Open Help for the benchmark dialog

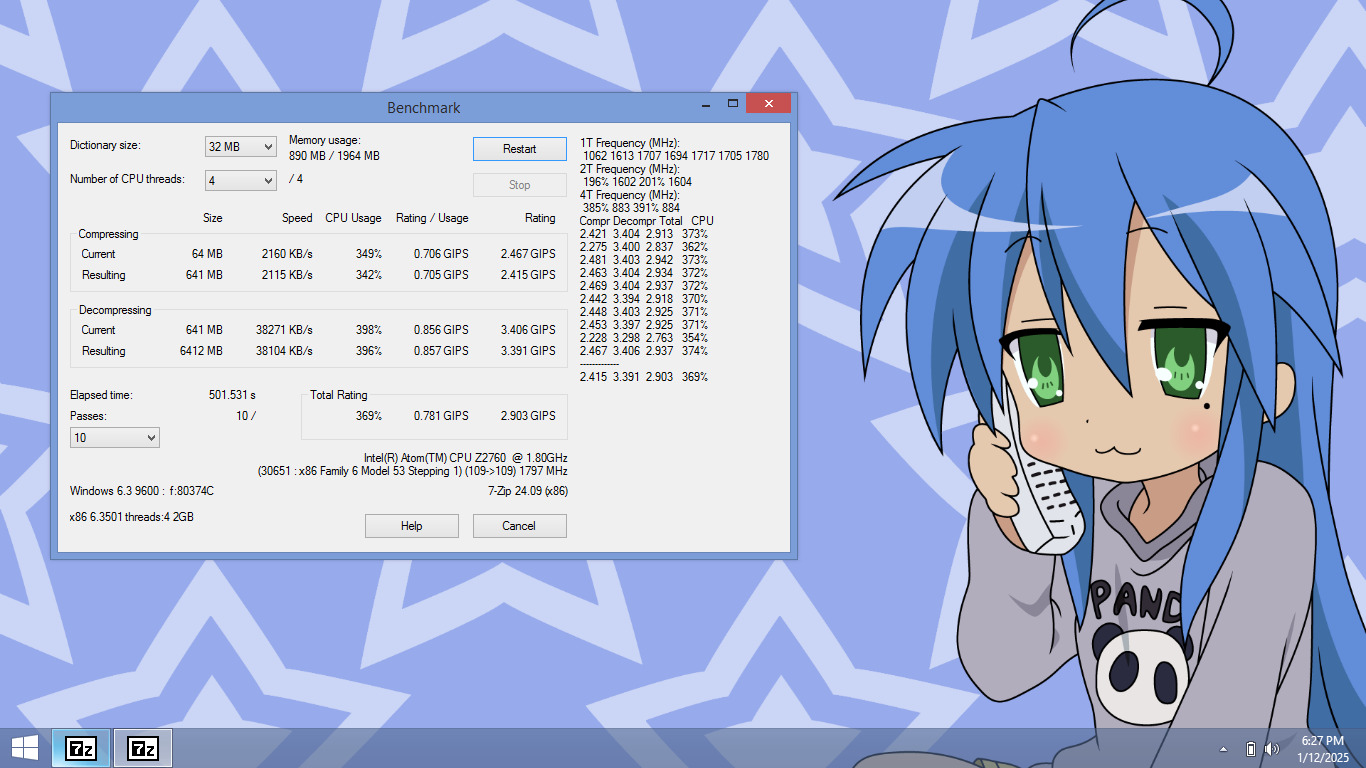coord(412,526)
